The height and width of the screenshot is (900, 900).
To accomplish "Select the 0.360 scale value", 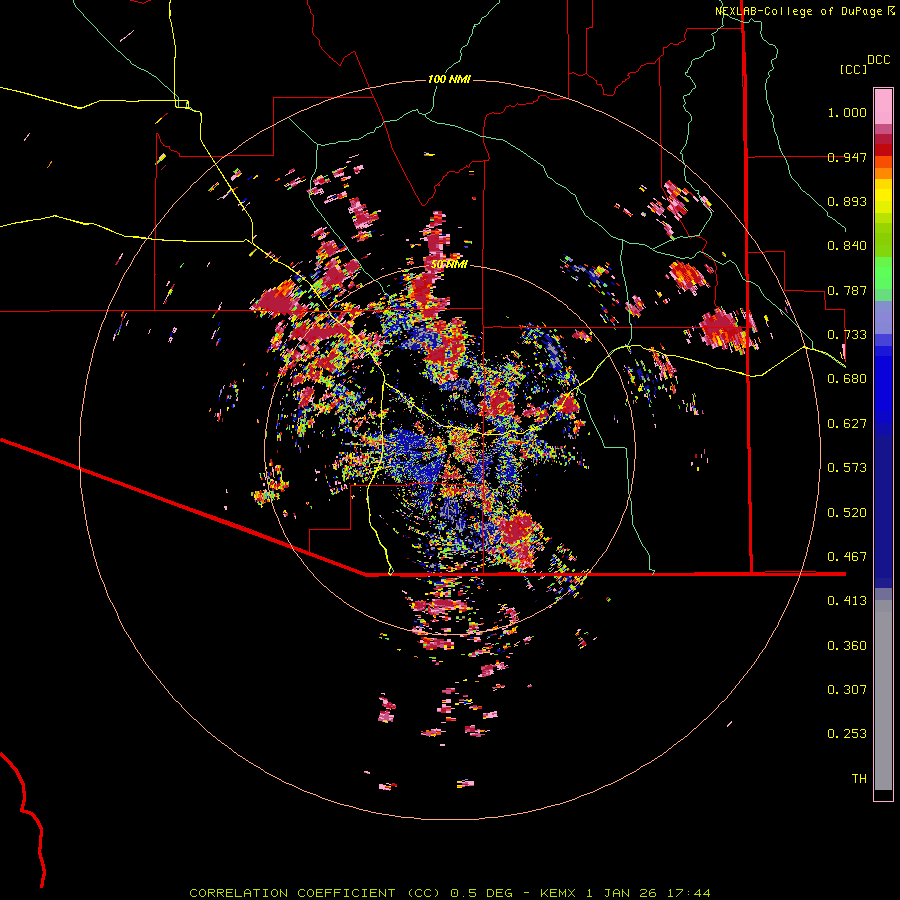I will point(847,646).
